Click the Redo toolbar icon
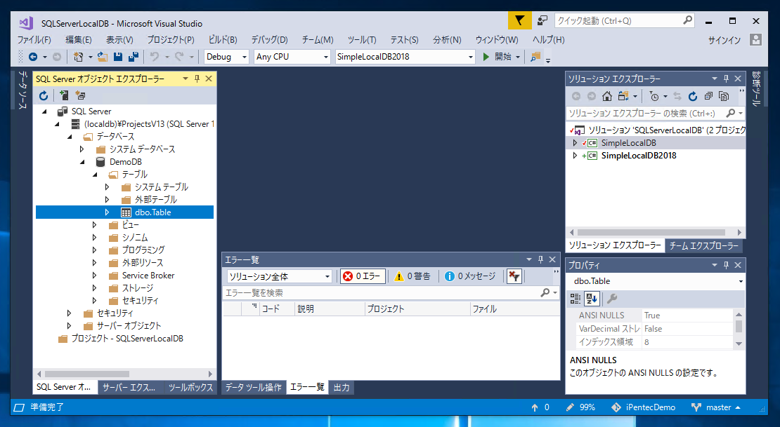This screenshot has height=427, width=780. pos(179,57)
